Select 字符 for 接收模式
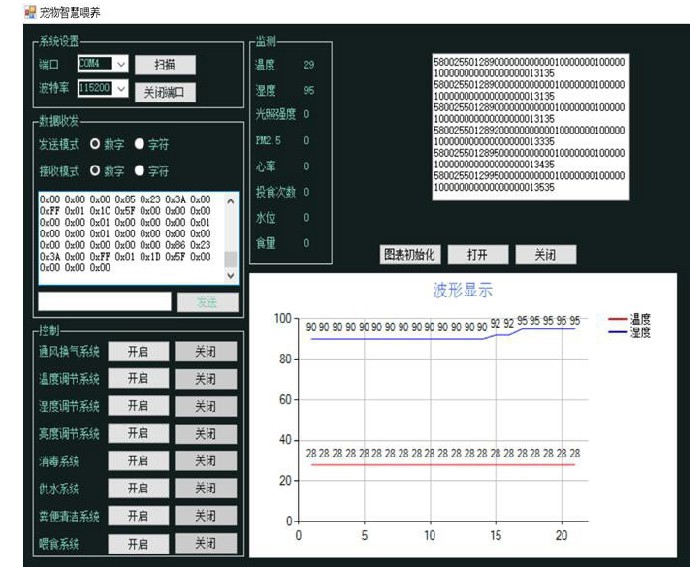 point(139,170)
